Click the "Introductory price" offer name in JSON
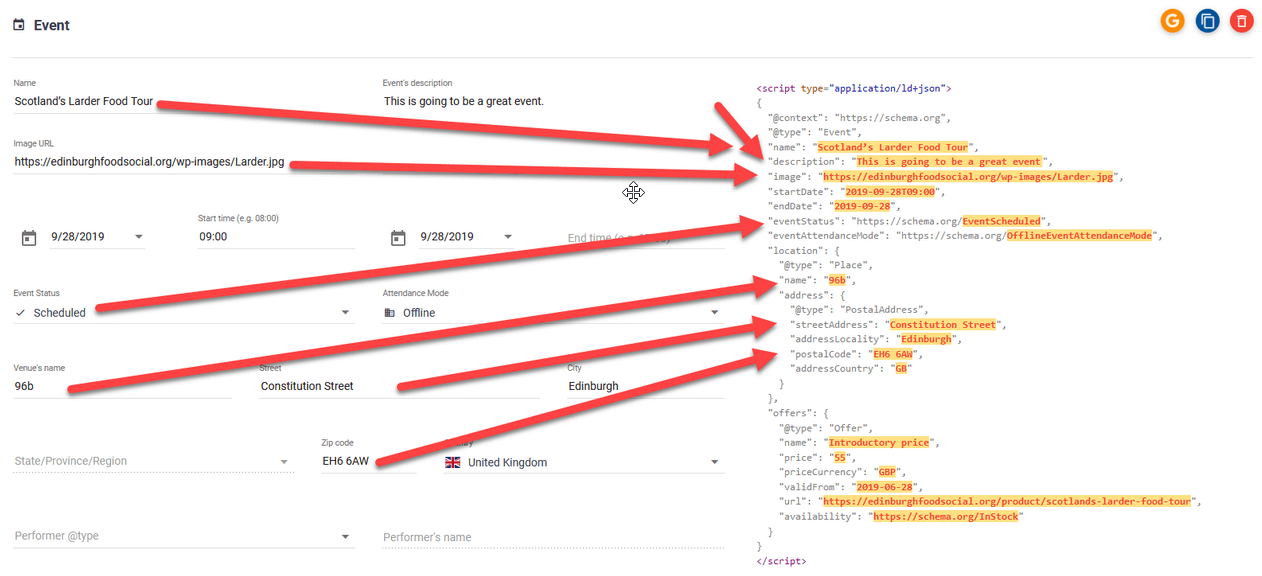The image size is (1262, 576). pos(878,442)
